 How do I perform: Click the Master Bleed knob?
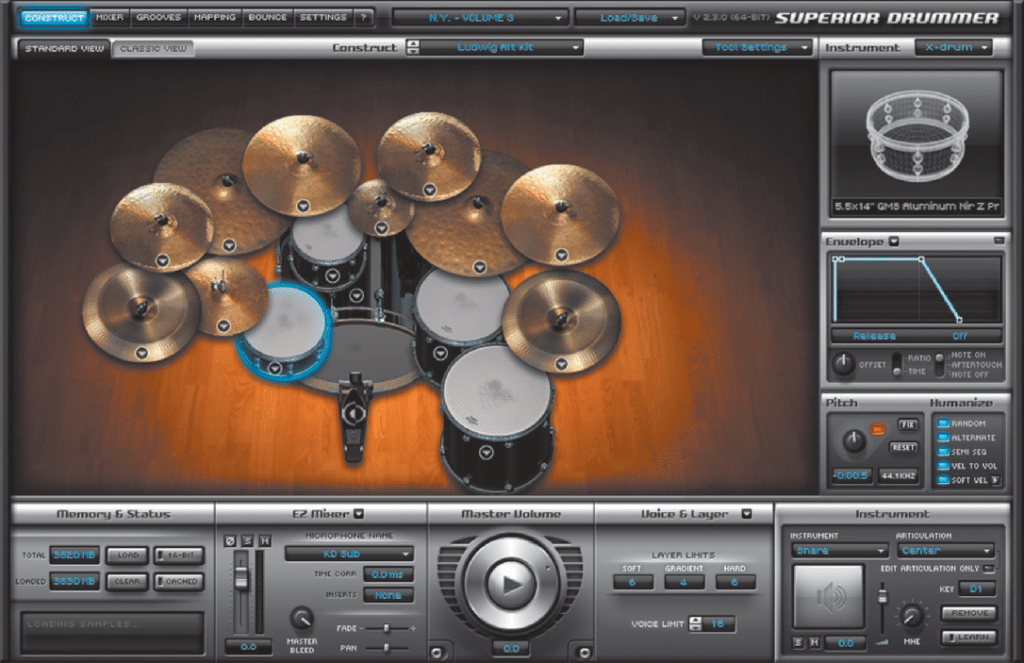click(302, 617)
